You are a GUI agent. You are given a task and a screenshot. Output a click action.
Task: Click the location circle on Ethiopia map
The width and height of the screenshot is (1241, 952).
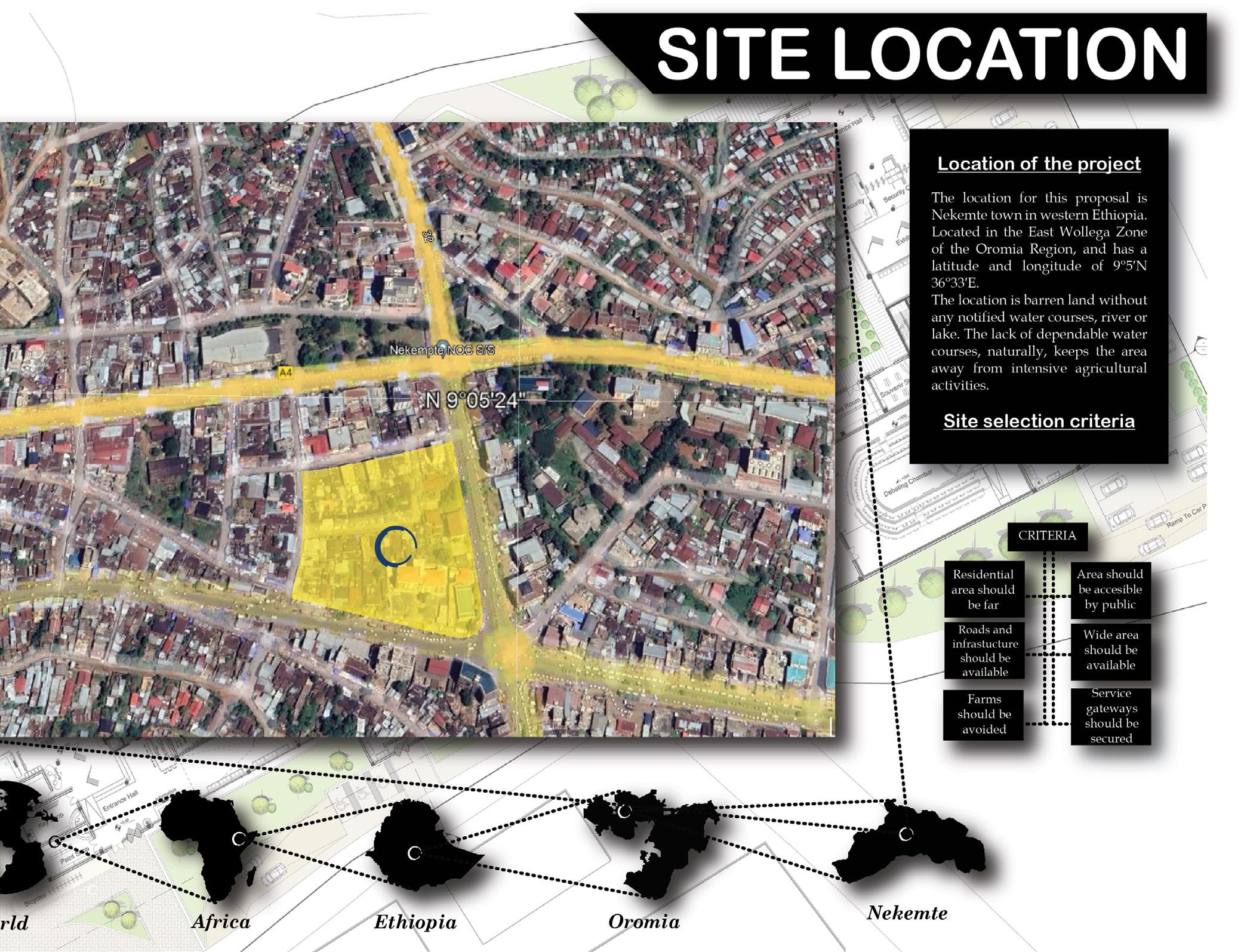[x=414, y=854]
